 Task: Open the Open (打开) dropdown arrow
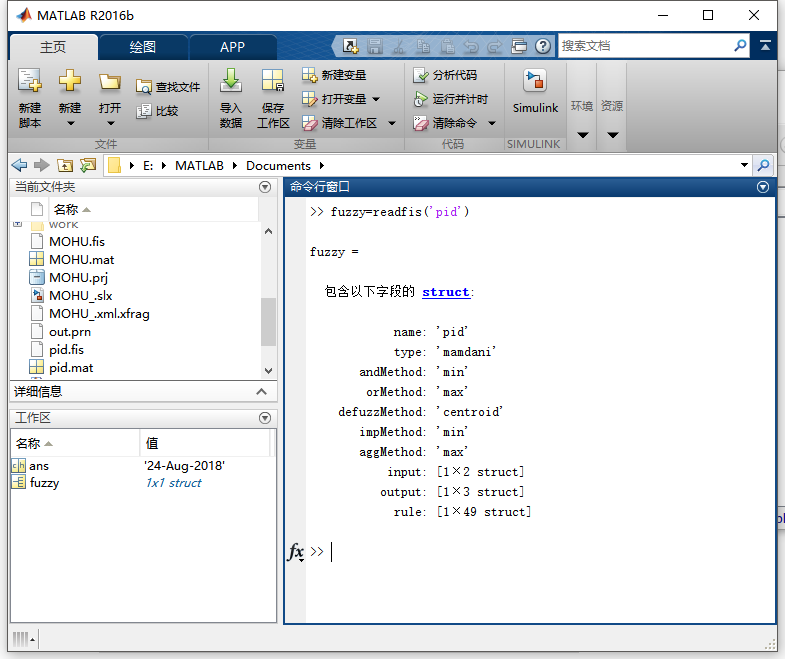coord(111,123)
